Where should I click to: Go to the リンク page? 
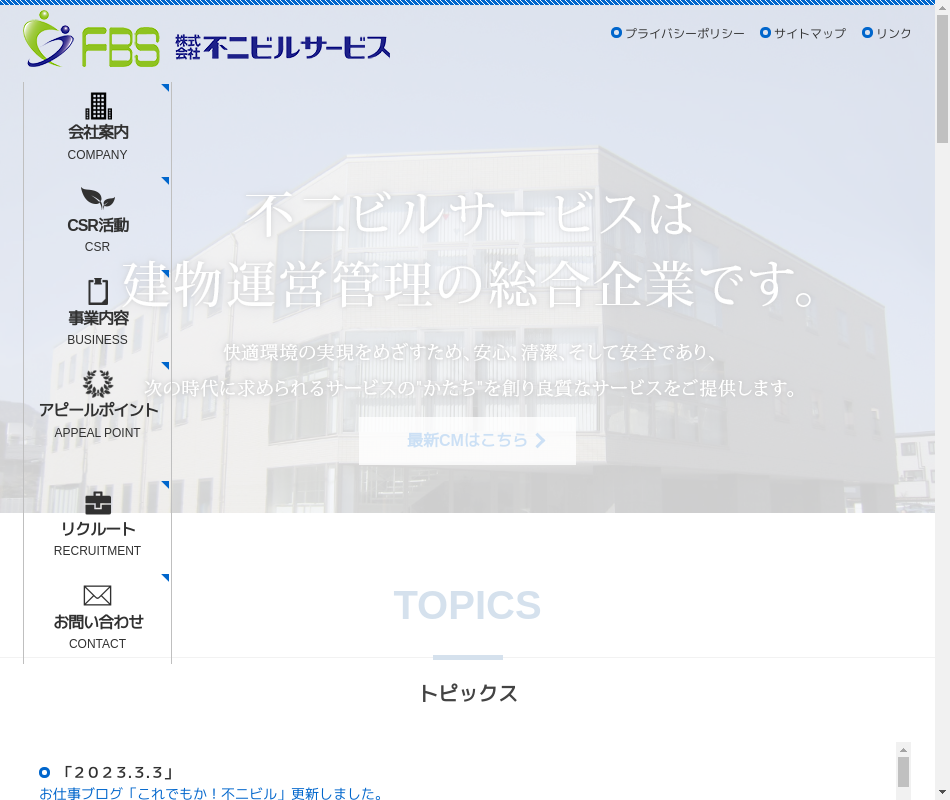[893, 33]
